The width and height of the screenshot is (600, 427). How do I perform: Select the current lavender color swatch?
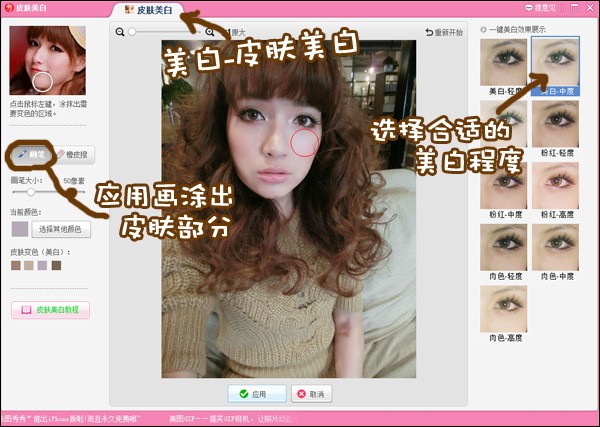click(x=20, y=229)
